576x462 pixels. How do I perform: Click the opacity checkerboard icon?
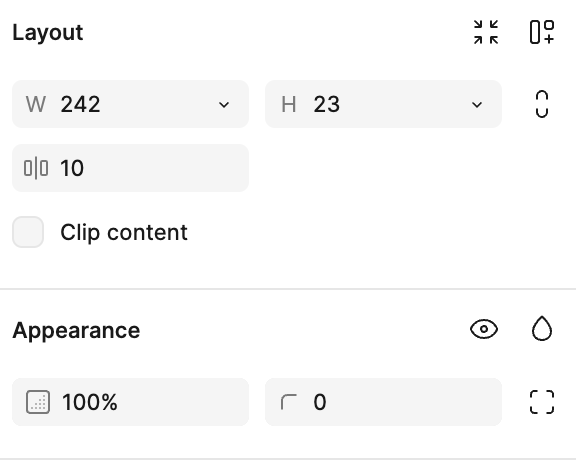[x=38, y=402]
